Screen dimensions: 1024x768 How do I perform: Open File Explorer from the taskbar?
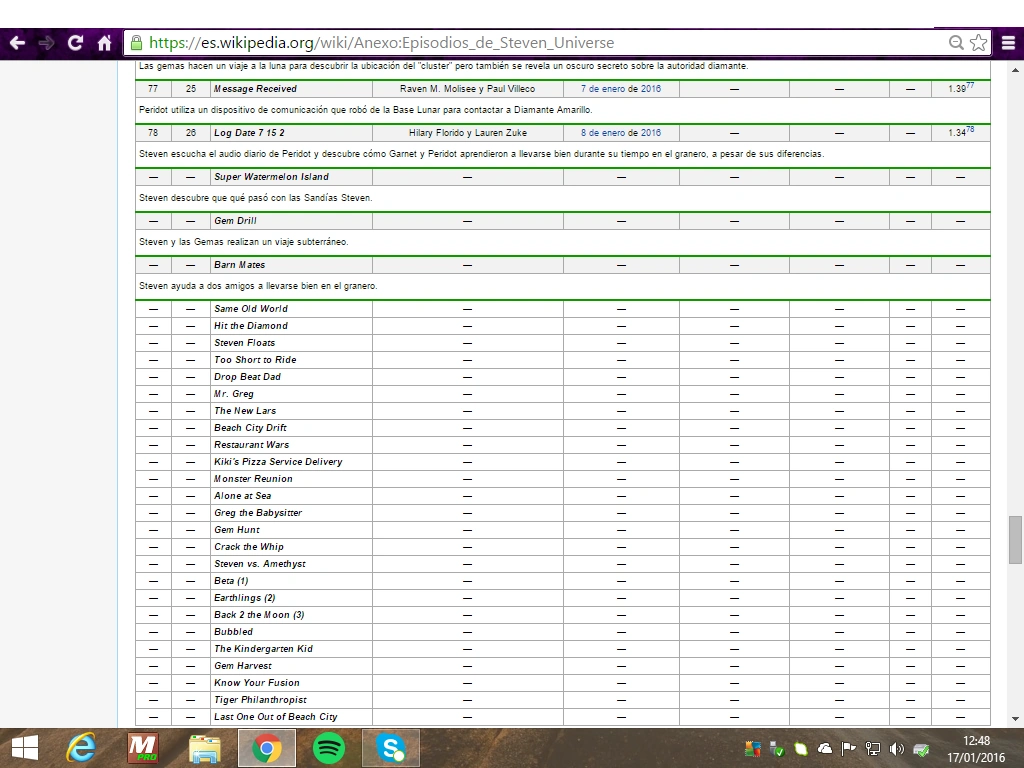[205, 748]
